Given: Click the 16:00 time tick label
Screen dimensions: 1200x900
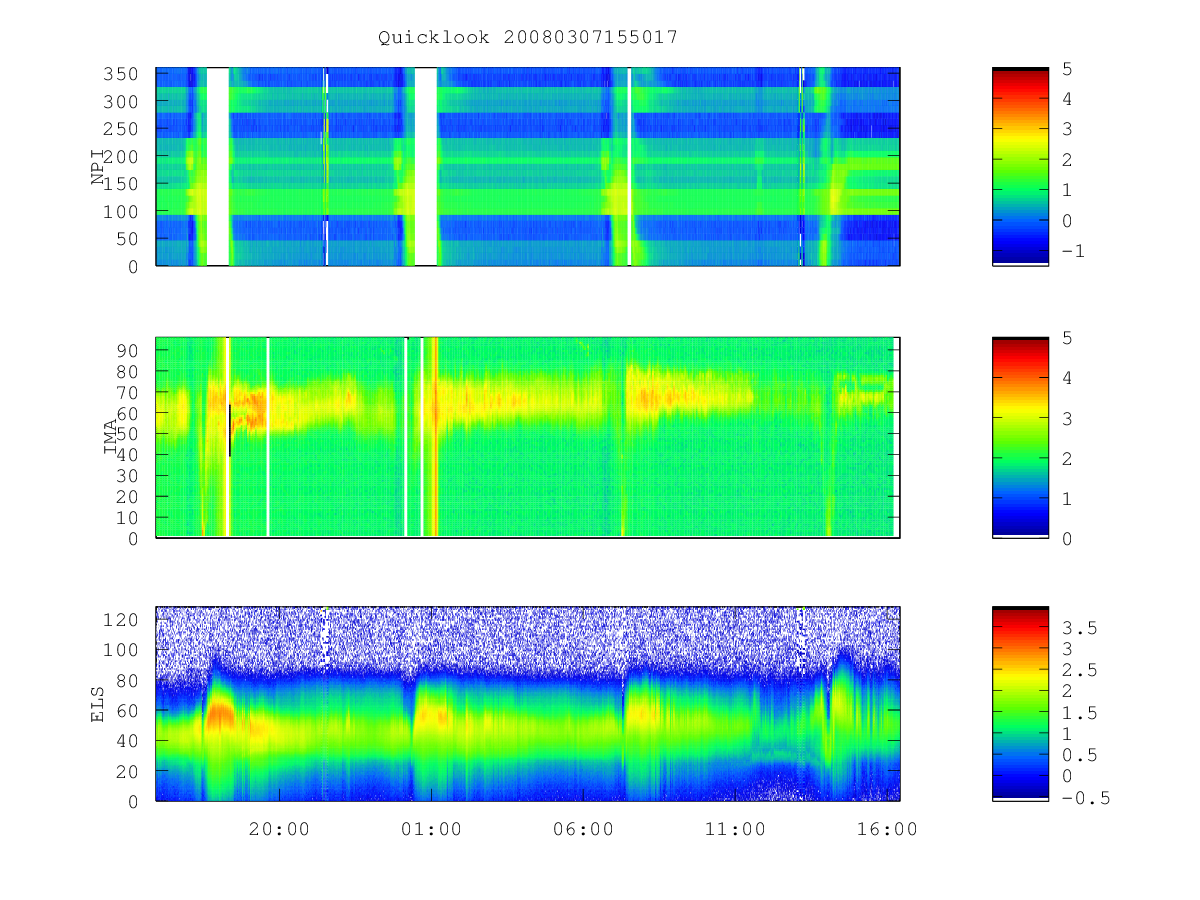Looking at the screenshot, I should (x=888, y=829).
